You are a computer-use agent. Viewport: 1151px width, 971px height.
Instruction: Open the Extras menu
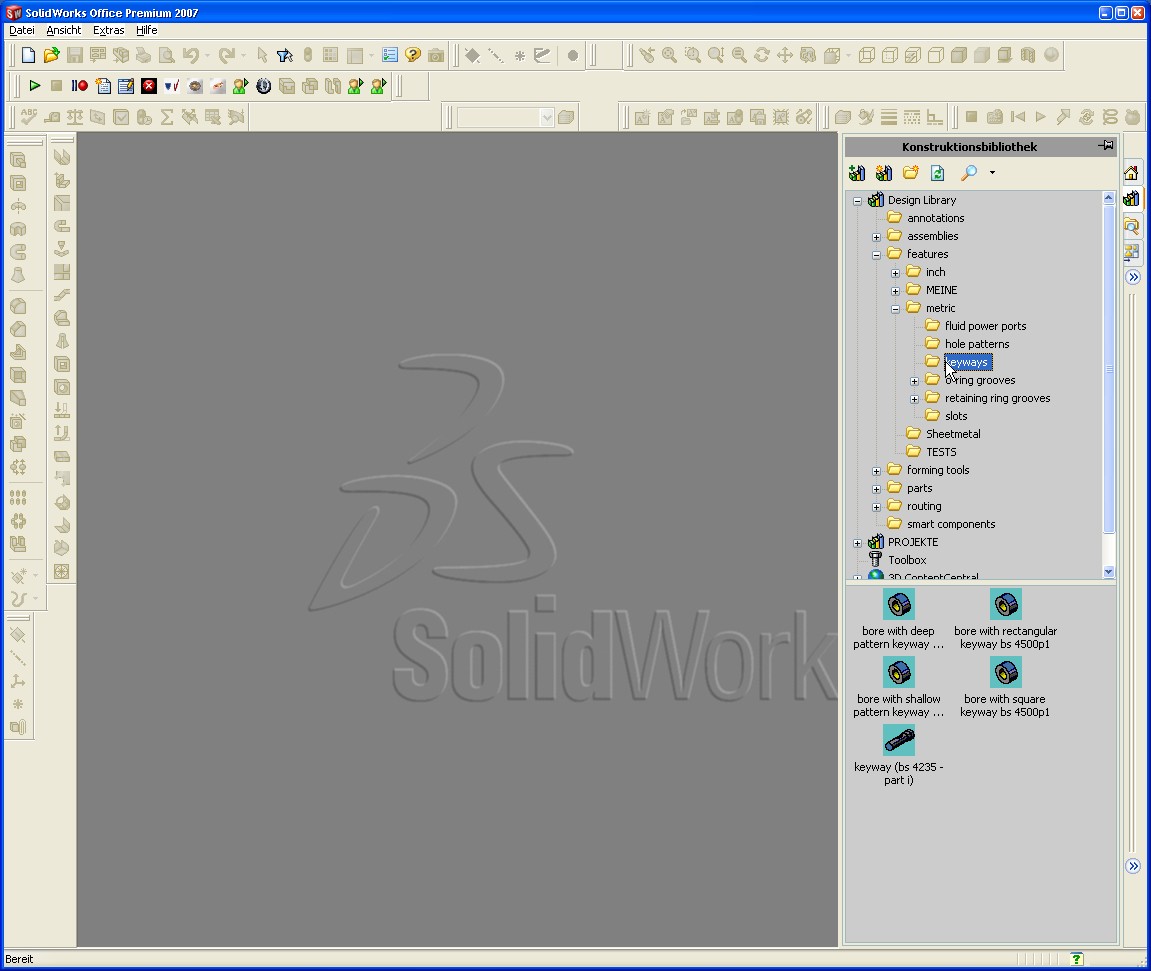tap(108, 30)
